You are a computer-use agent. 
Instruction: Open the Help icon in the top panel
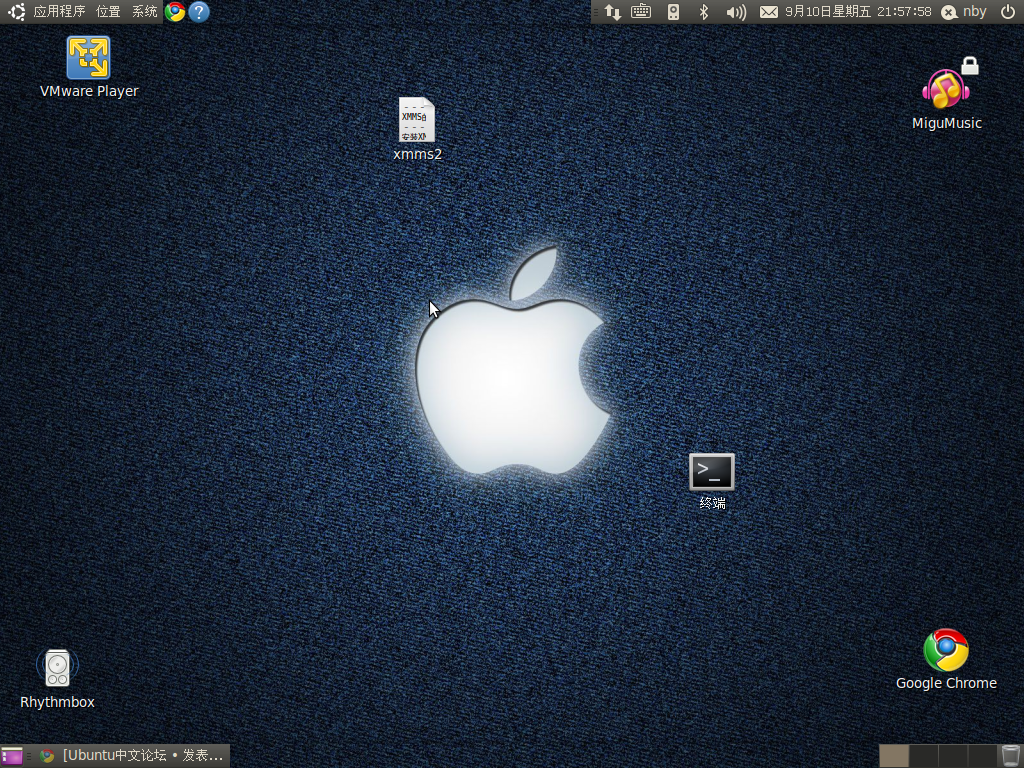pos(199,12)
